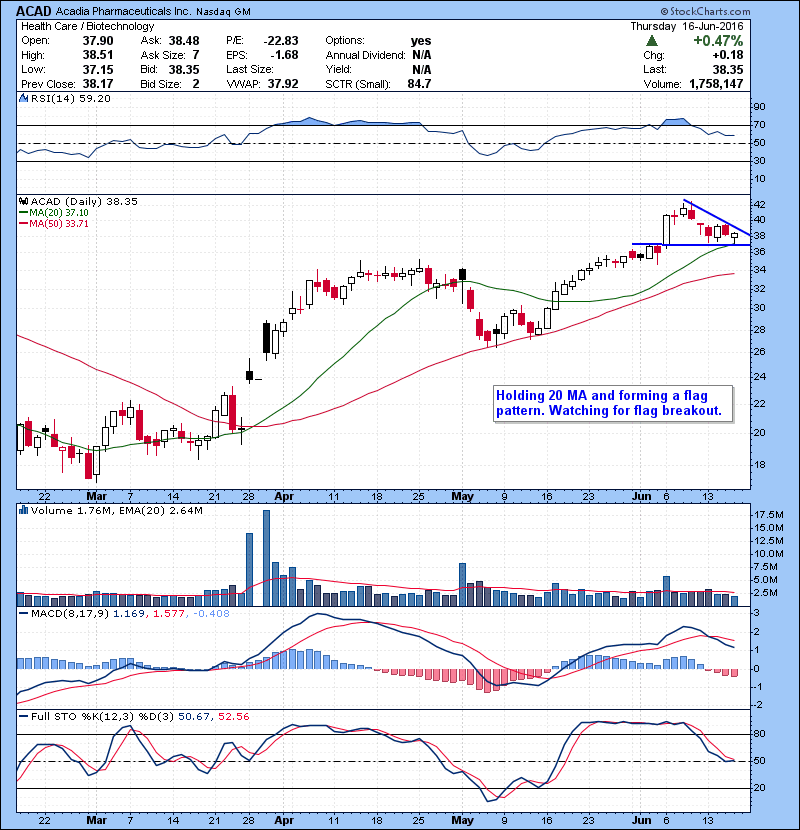Click the candlestick icon beside ACAD (Daily)
The height and width of the screenshot is (830, 800).
pyautogui.click(x=23, y=201)
